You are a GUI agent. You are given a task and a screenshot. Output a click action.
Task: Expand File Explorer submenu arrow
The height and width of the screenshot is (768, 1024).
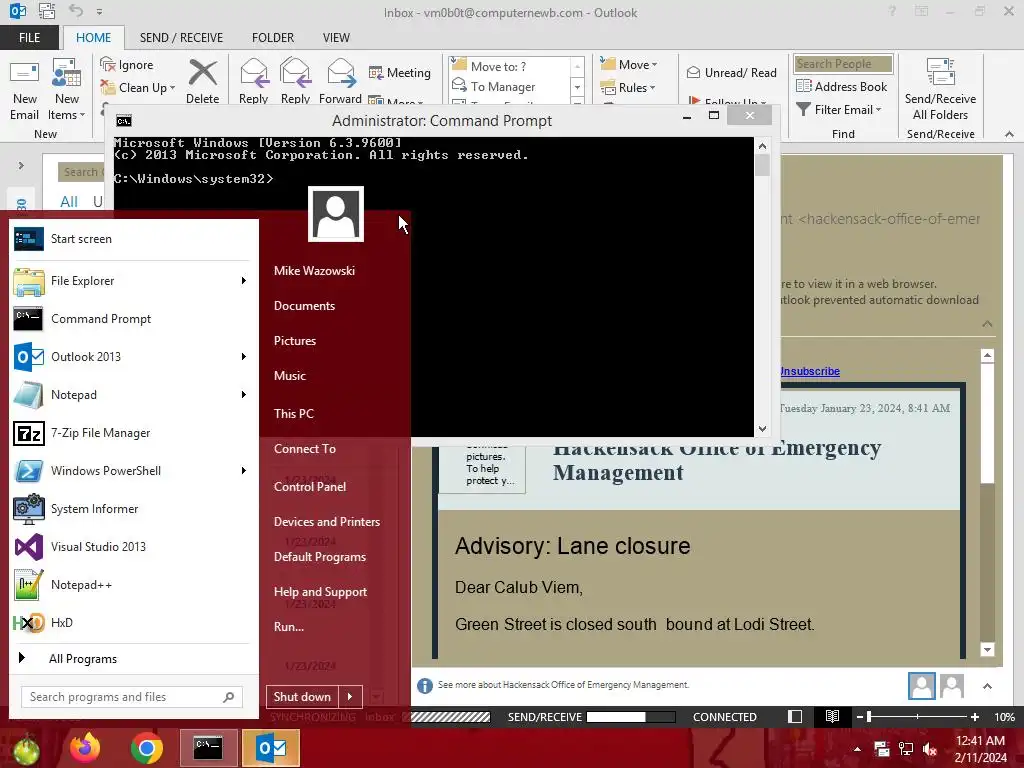pos(244,281)
